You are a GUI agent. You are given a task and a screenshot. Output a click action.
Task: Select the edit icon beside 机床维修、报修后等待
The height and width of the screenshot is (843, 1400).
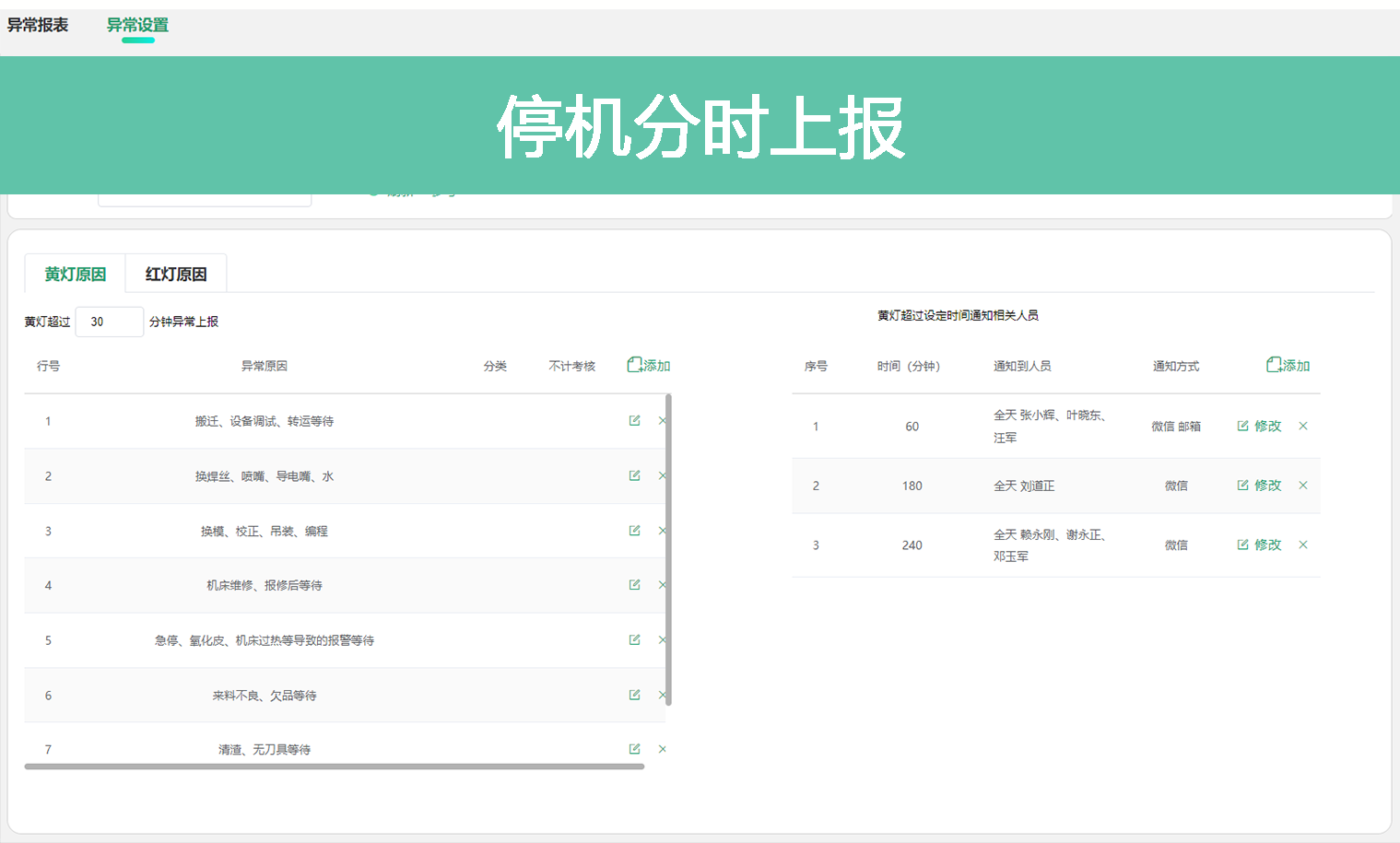634,584
